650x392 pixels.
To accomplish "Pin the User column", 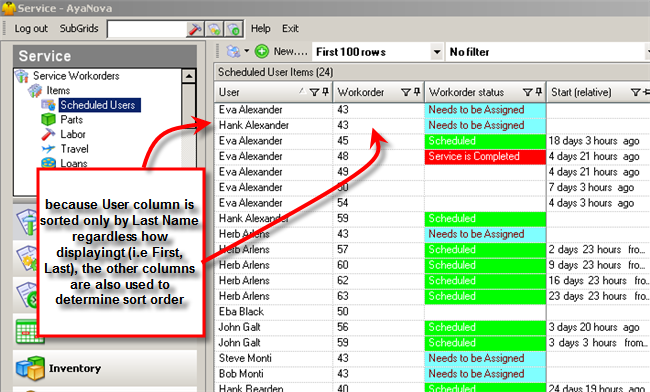I will (x=325, y=92).
